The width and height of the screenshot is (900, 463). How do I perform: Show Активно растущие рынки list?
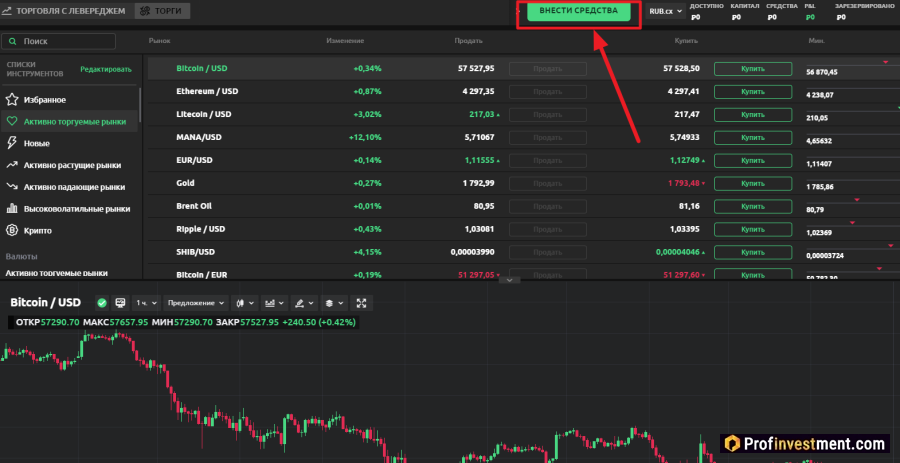click(64, 165)
